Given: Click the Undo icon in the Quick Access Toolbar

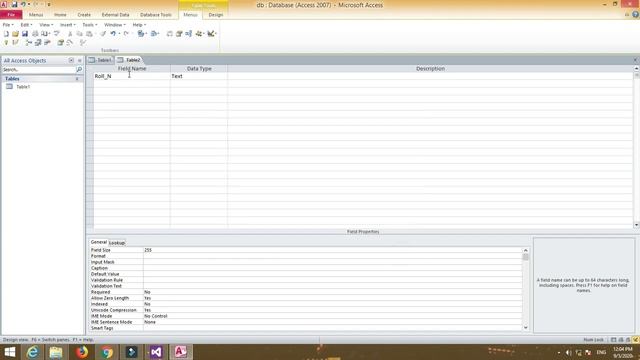Looking at the screenshot, I should tap(23, 4).
